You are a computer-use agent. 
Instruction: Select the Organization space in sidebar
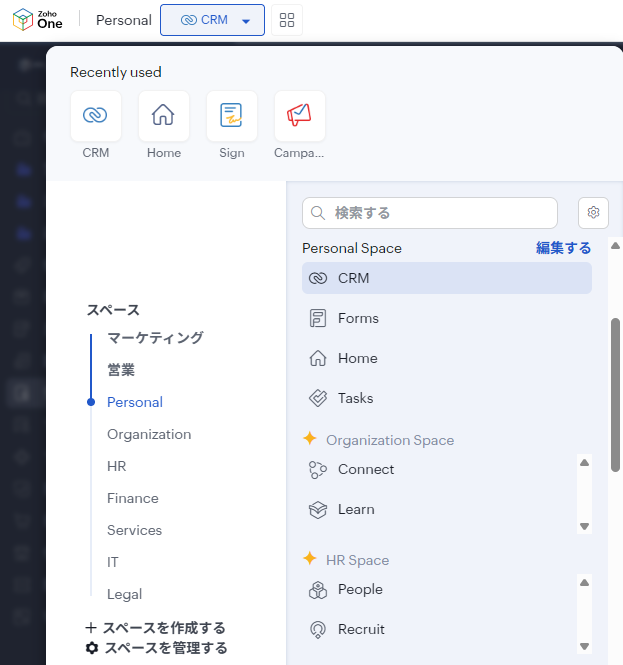pyautogui.click(x=149, y=434)
